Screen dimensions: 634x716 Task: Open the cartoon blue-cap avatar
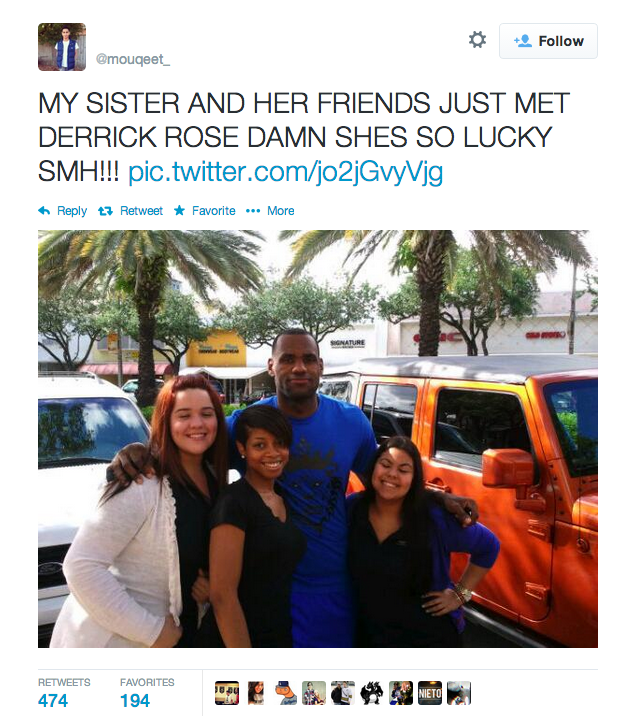(x=285, y=693)
